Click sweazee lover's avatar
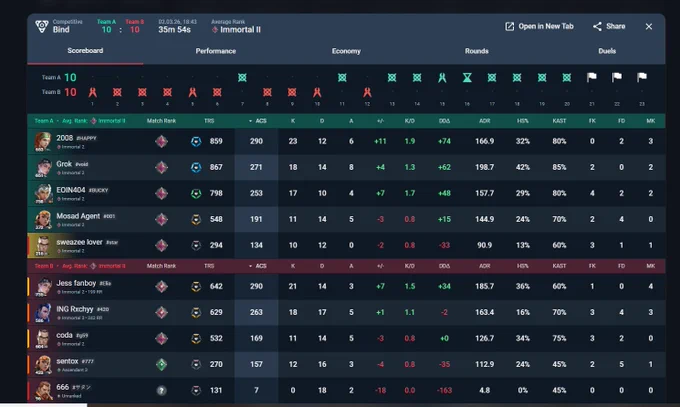This screenshot has width=680, height=407. point(43,246)
